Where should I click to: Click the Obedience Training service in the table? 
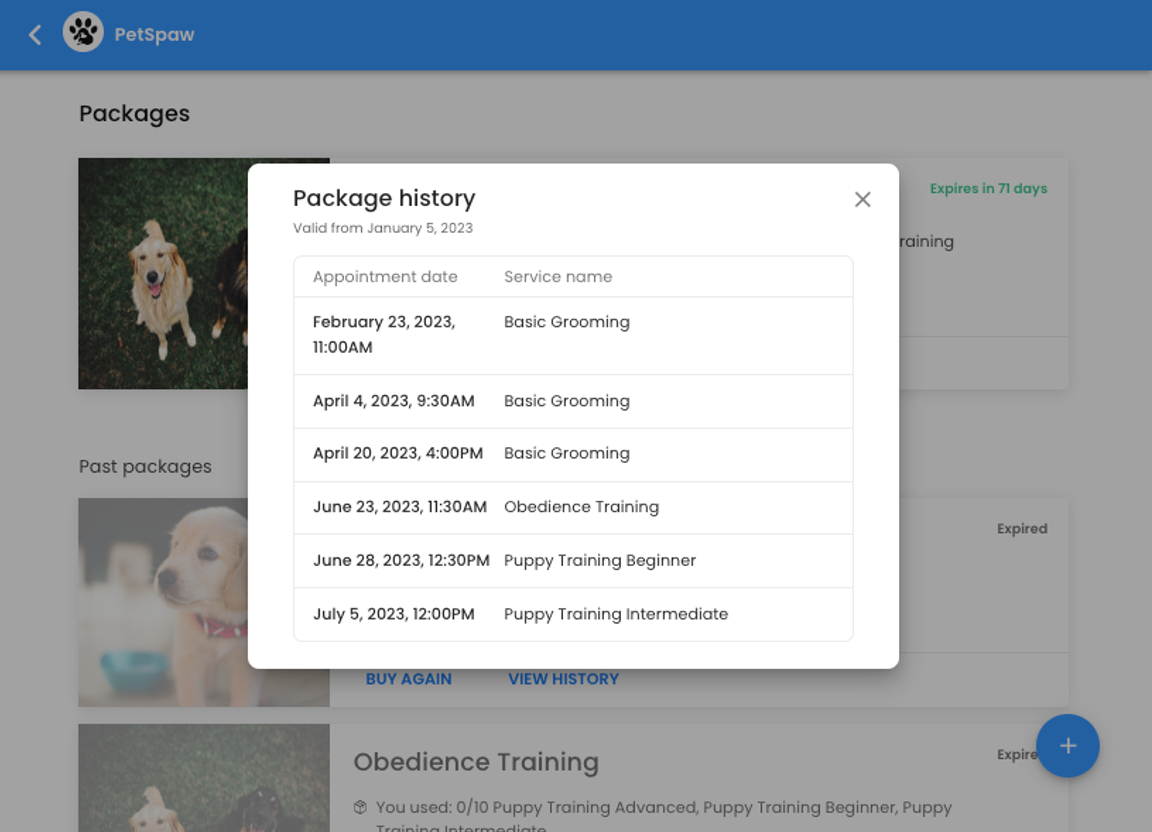click(x=581, y=507)
